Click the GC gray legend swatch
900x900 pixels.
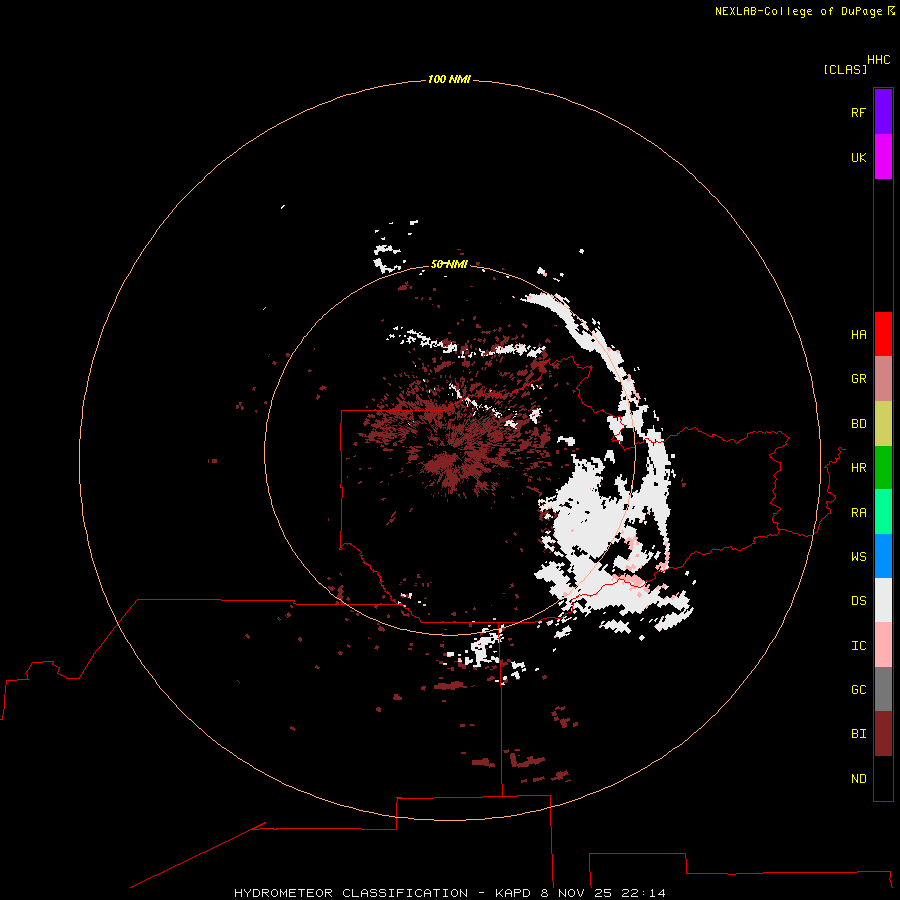(883, 689)
